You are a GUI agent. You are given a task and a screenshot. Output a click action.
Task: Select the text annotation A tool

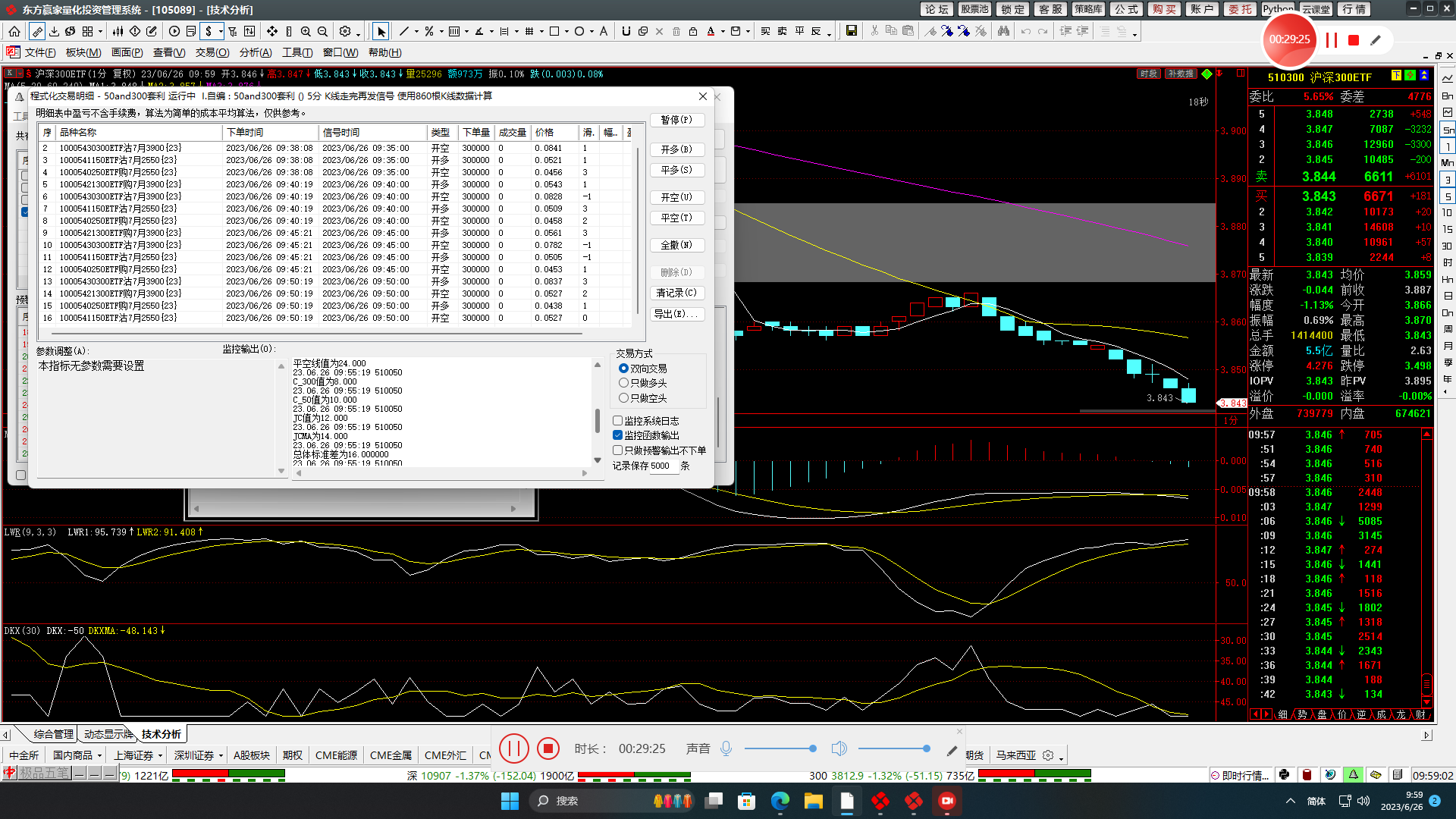(x=604, y=31)
